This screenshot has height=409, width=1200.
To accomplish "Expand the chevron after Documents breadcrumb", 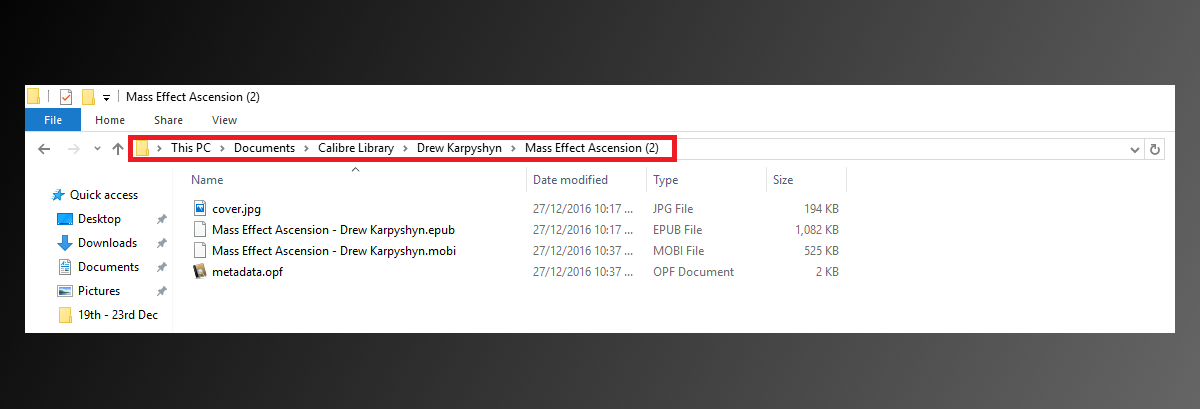I will pyautogui.click(x=306, y=148).
